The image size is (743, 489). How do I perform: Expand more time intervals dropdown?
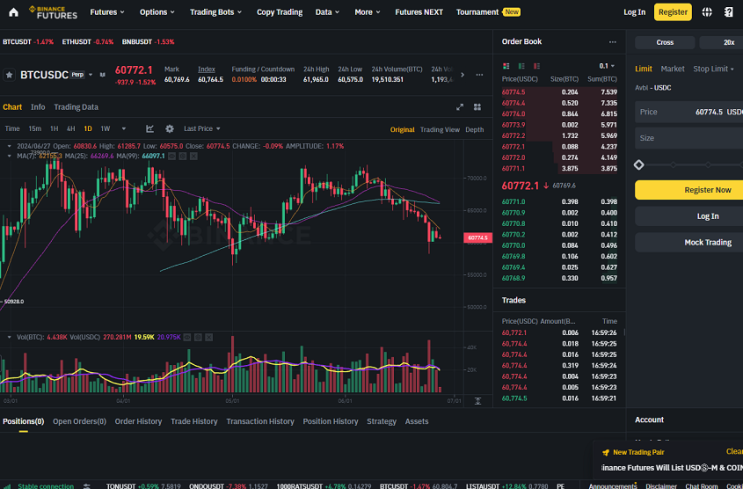(x=124, y=128)
